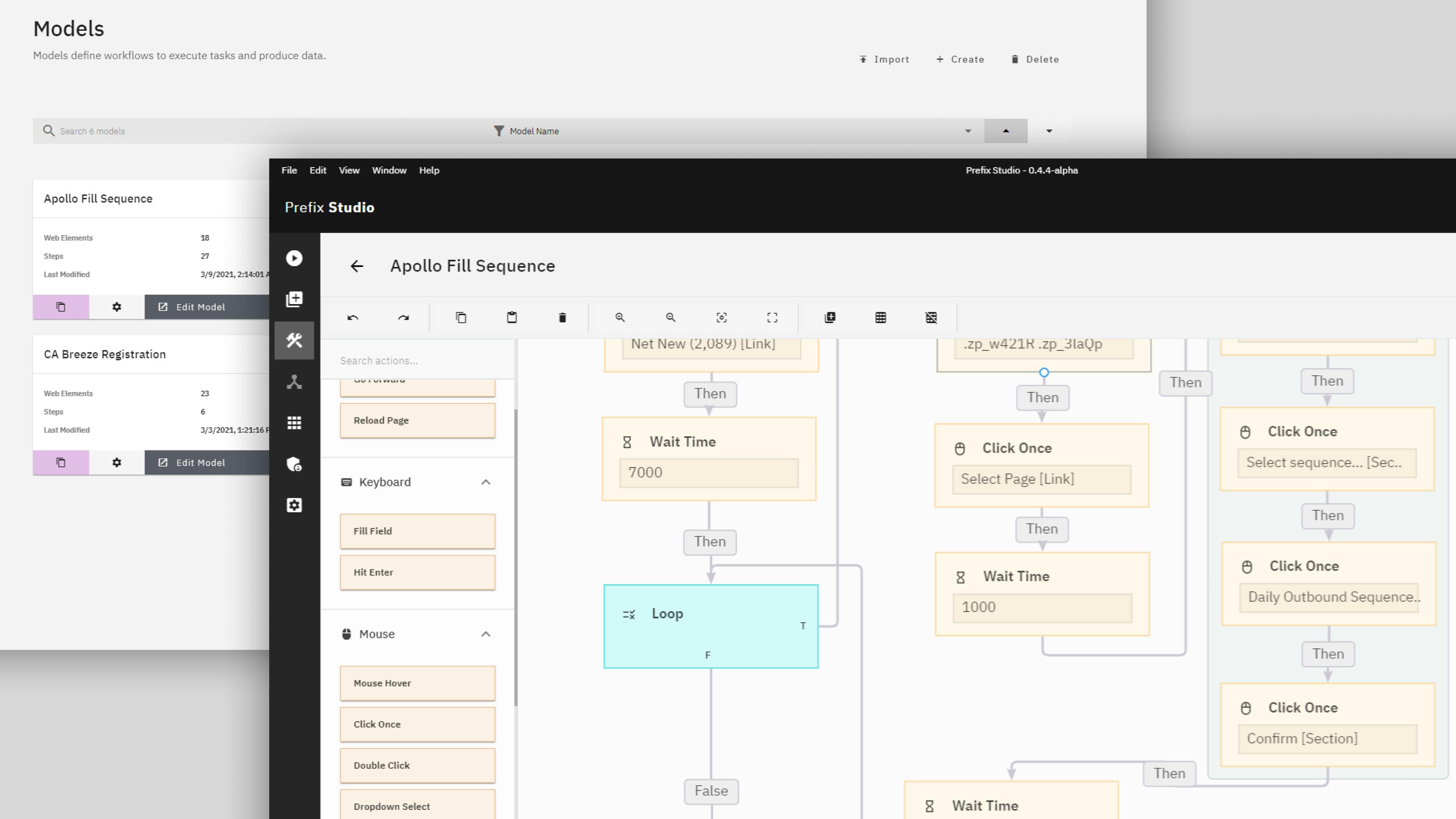The height and width of the screenshot is (819, 1456).
Task: Open the library add icon in sidebar
Action: tap(294, 299)
